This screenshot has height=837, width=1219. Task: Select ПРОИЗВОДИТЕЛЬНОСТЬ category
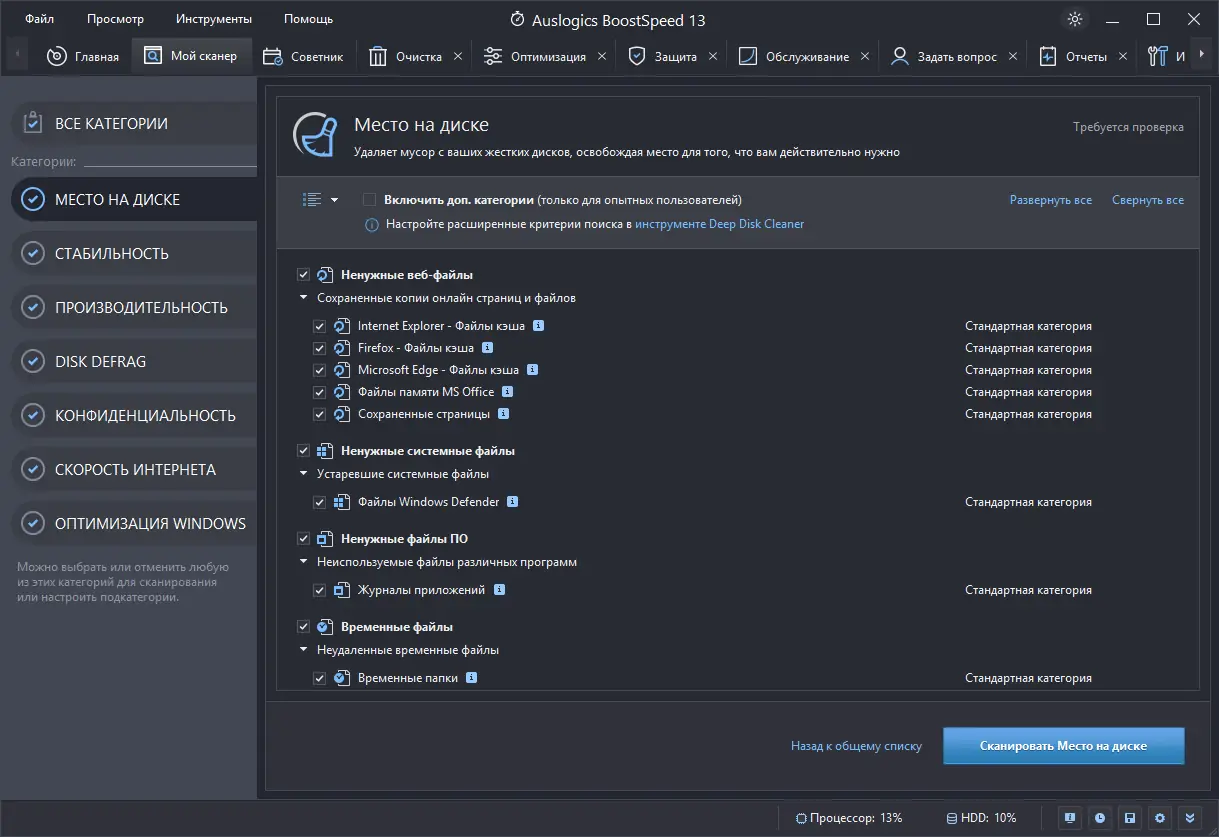[133, 308]
